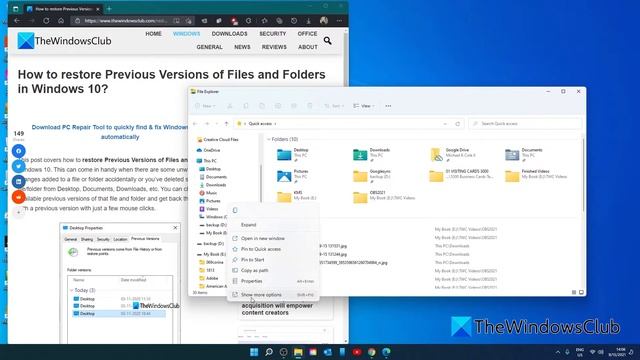640x360 pixels.
Task: Share article on Reddit
Action: (18, 197)
